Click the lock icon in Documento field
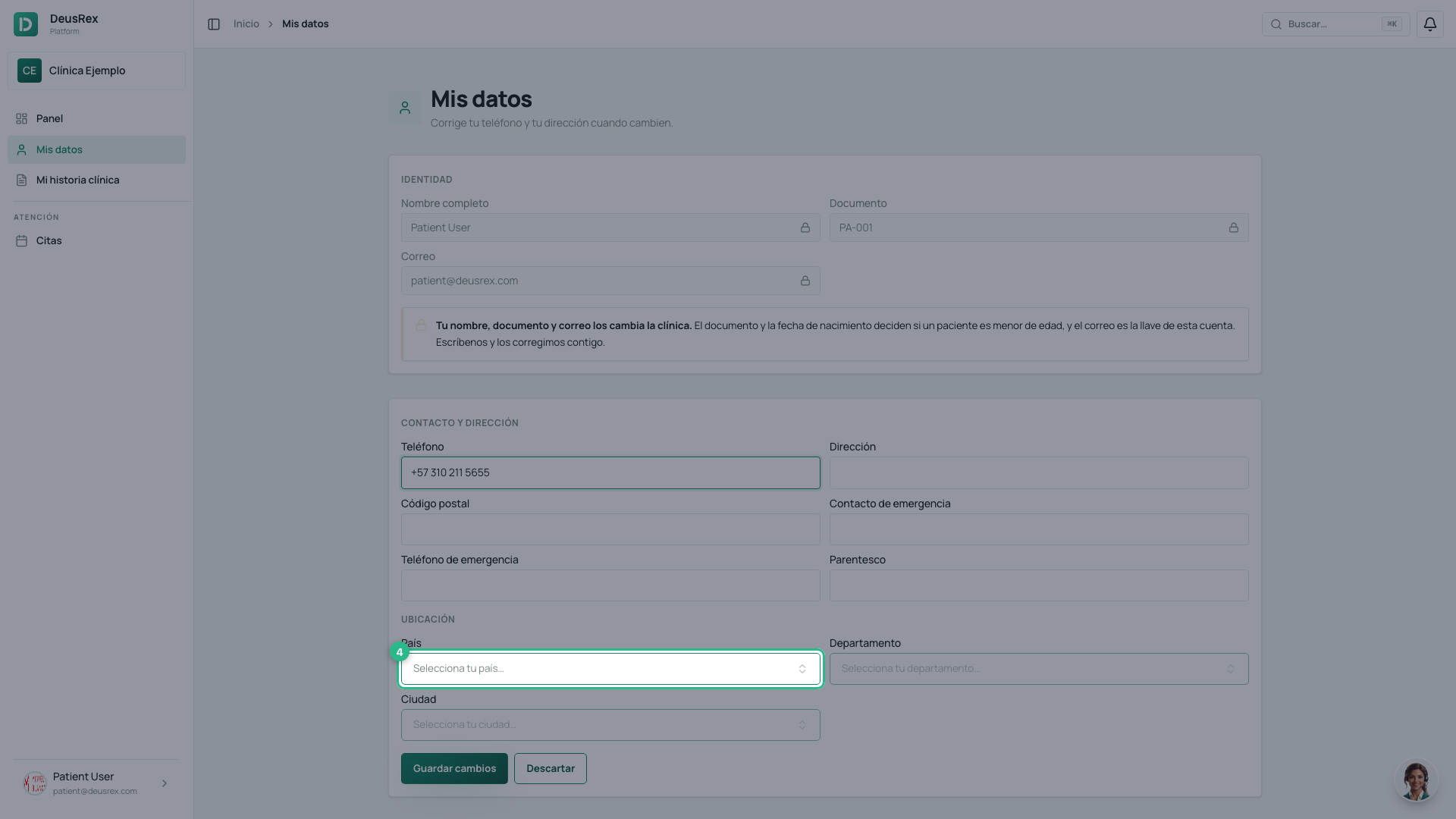1456x819 pixels. click(x=1233, y=227)
